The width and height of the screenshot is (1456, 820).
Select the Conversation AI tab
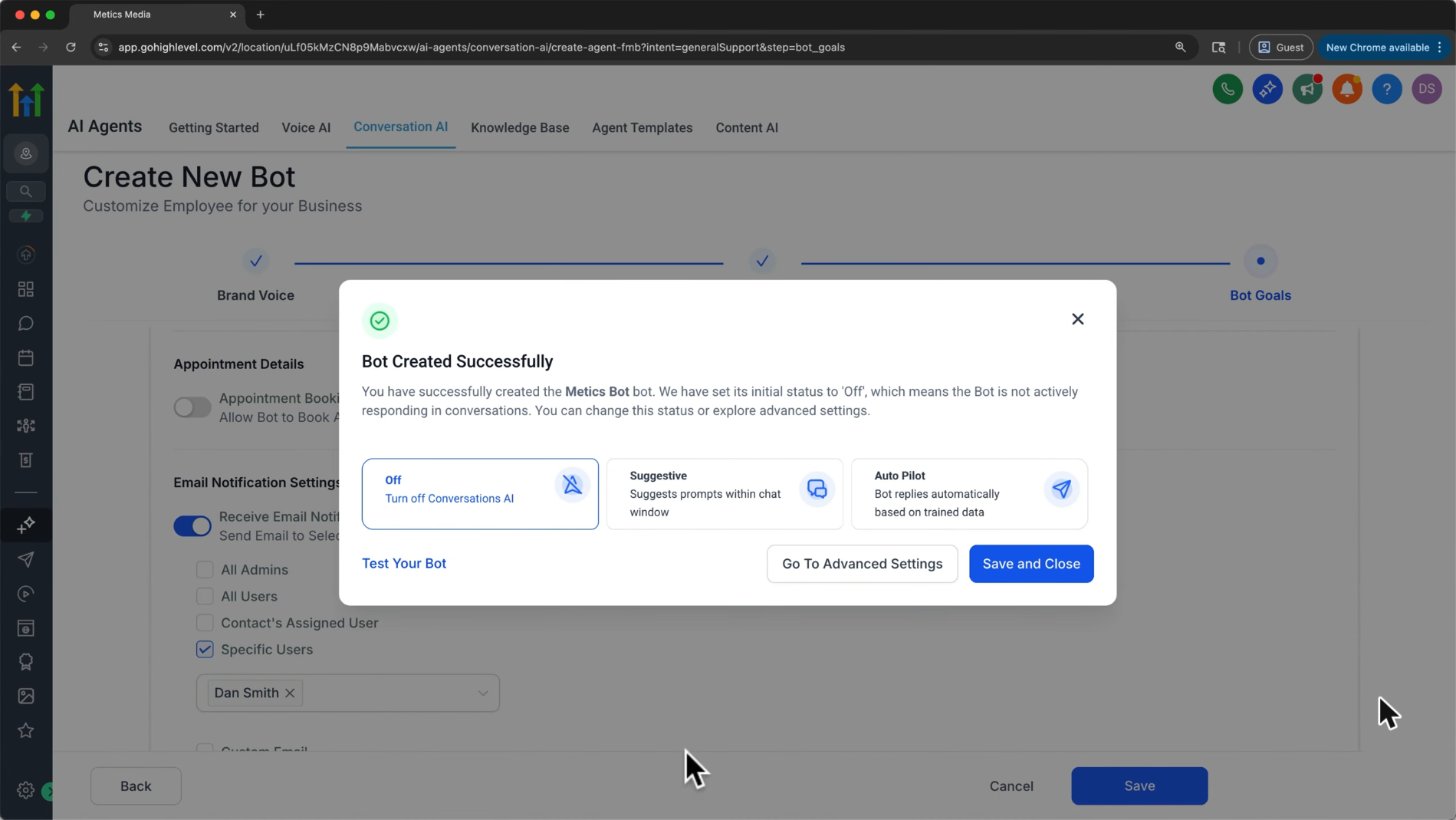pyautogui.click(x=401, y=127)
